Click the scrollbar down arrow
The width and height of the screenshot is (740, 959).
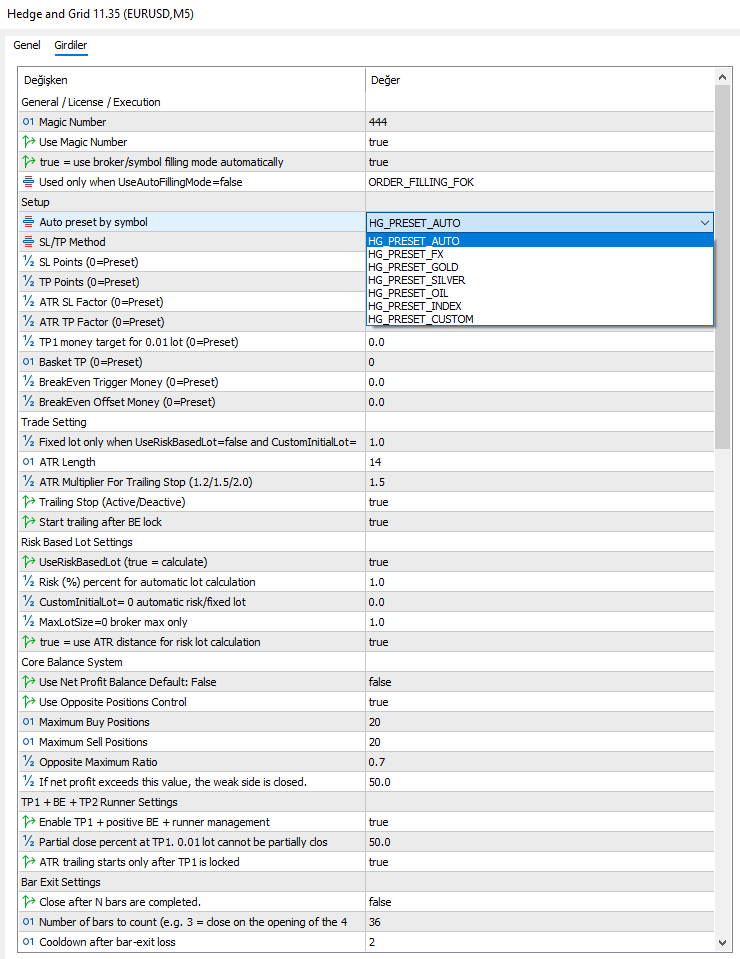(722, 942)
